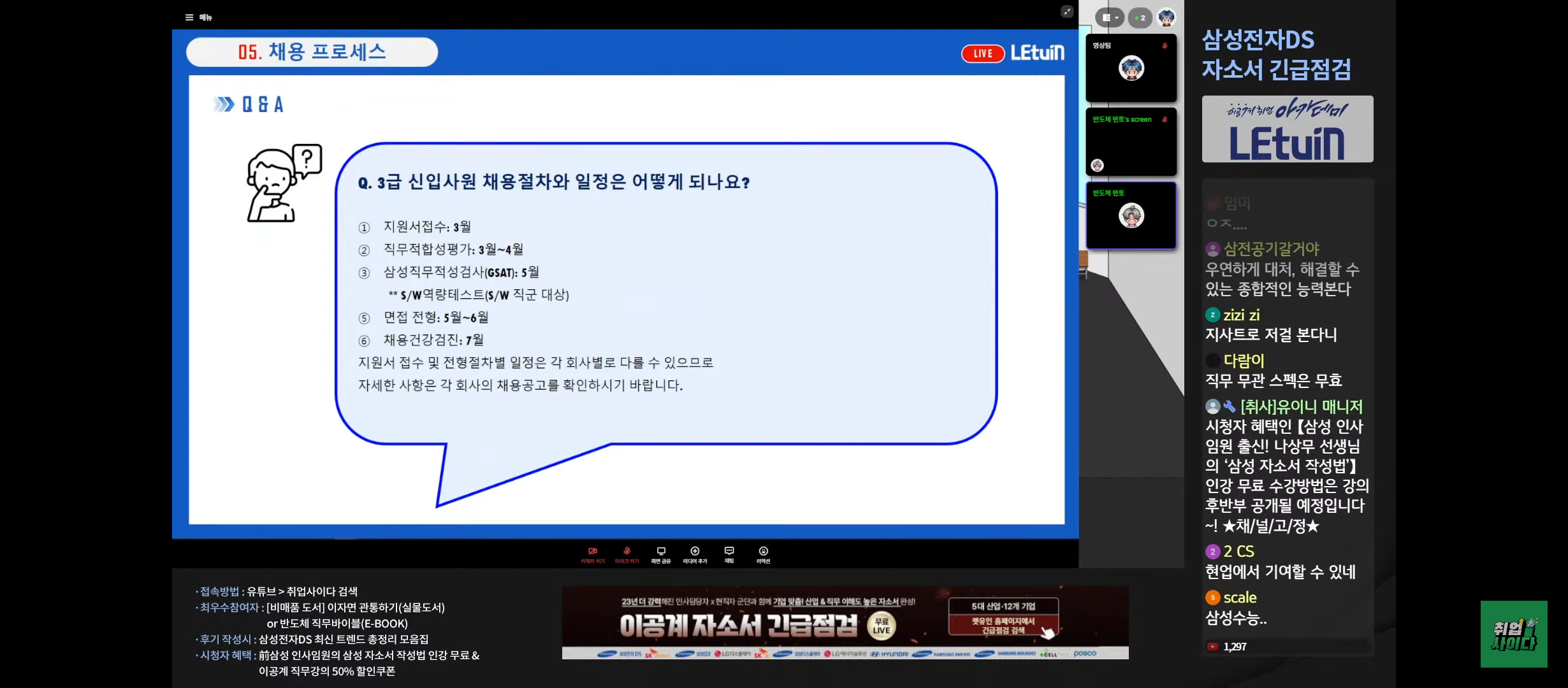Viewport: 1568px width, 688px height.
Task: Turn on the camera (카메라 켜기)
Action: pyautogui.click(x=593, y=553)
